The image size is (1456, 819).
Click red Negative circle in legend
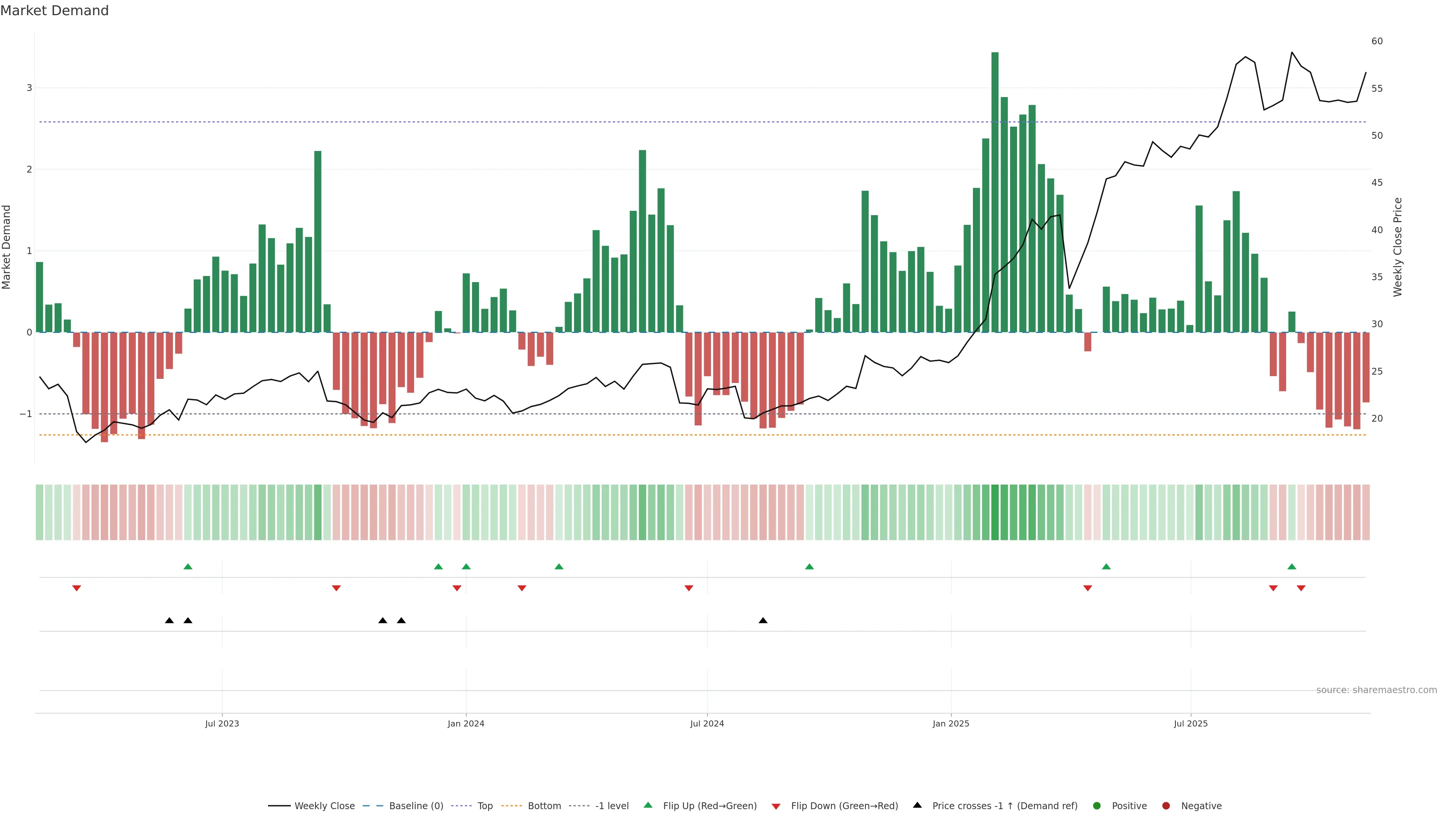1166,806
